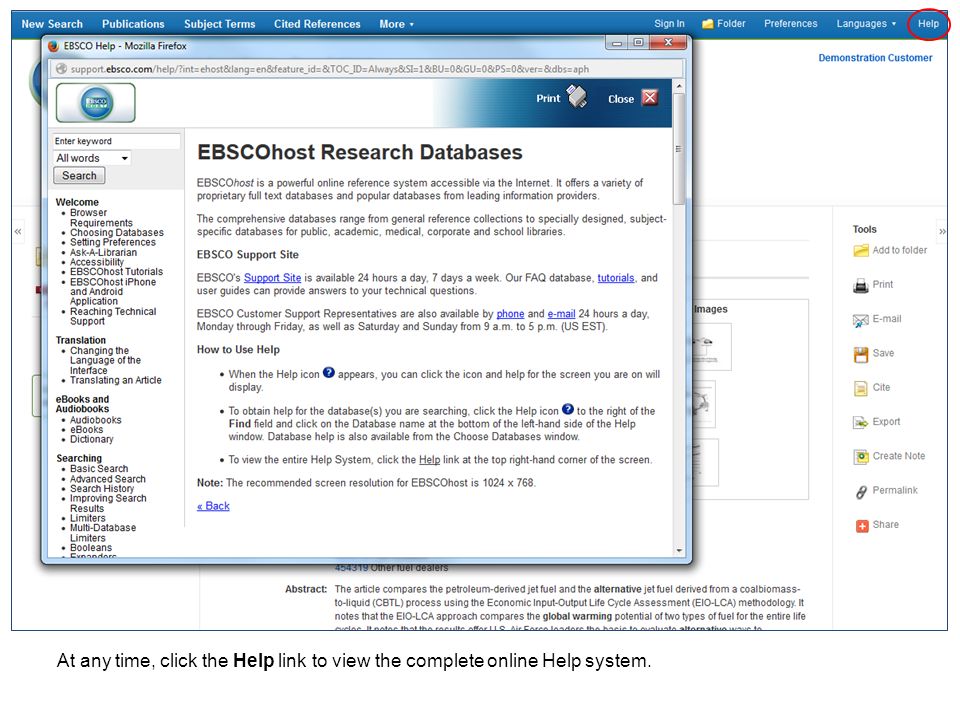Open Translating an Article topic

click(x=116, y=380)
